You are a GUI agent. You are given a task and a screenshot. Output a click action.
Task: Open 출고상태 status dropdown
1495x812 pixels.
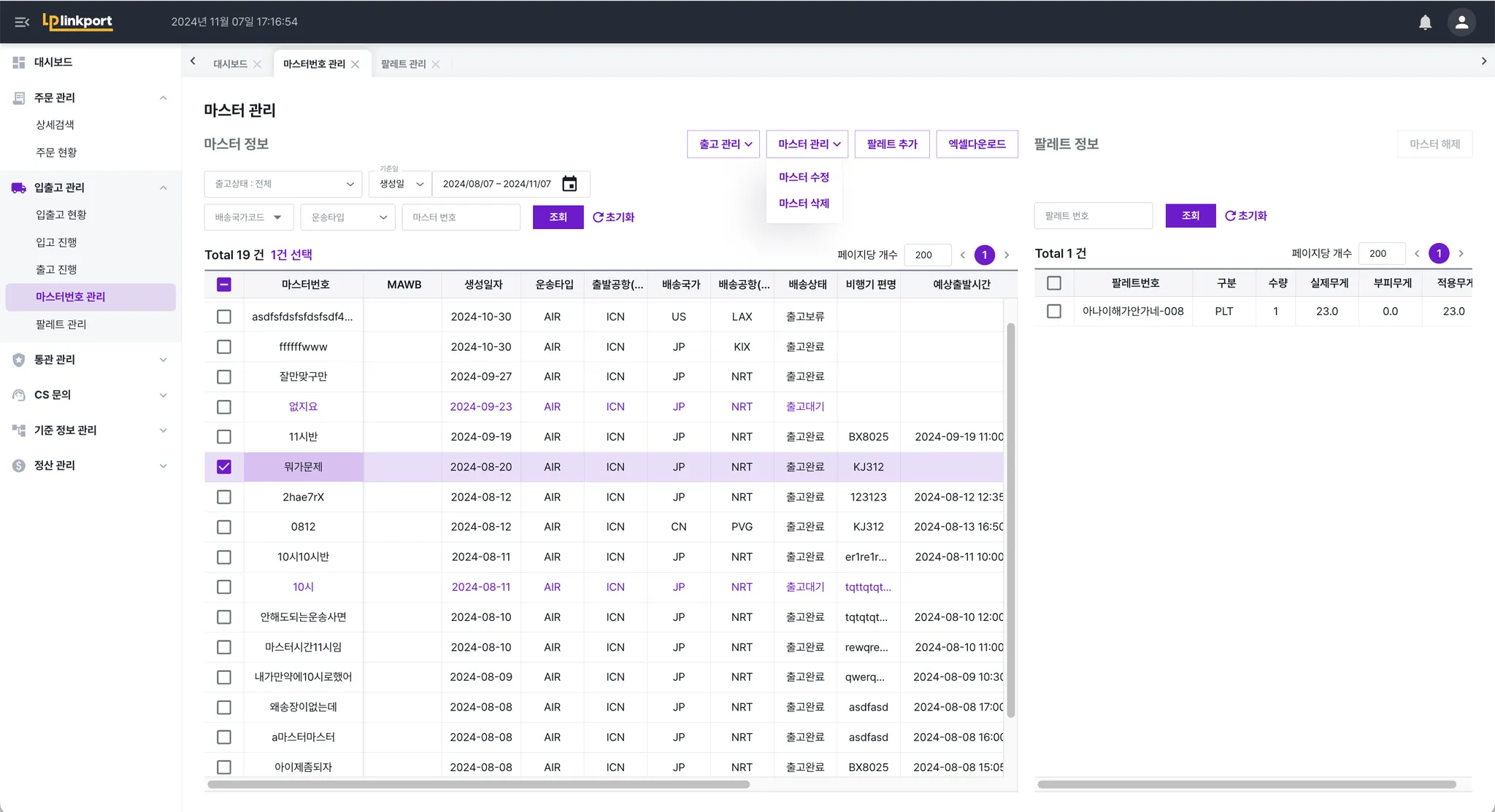(x=283, y=184)
